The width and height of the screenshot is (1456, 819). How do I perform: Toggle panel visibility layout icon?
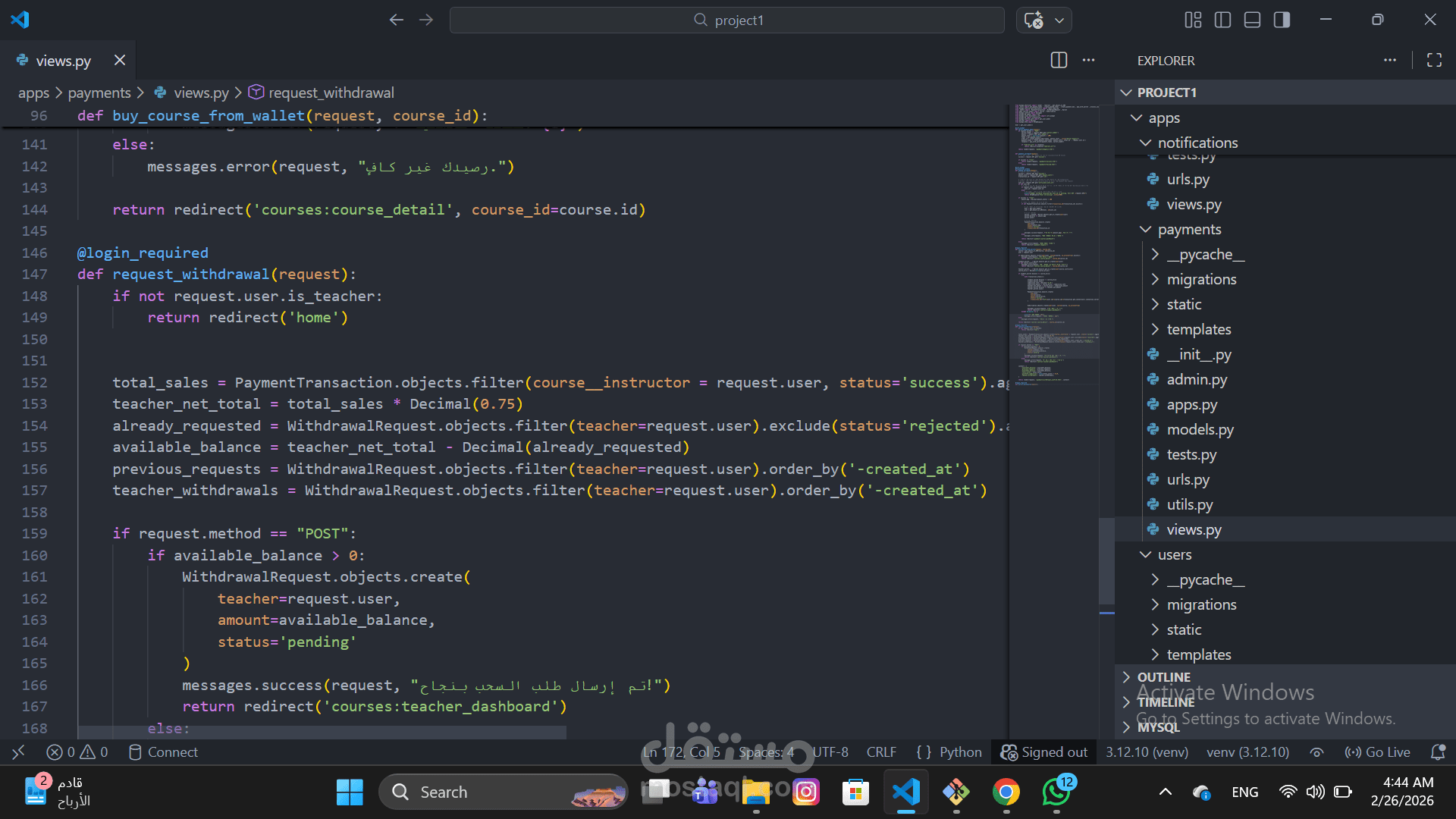1252,20
